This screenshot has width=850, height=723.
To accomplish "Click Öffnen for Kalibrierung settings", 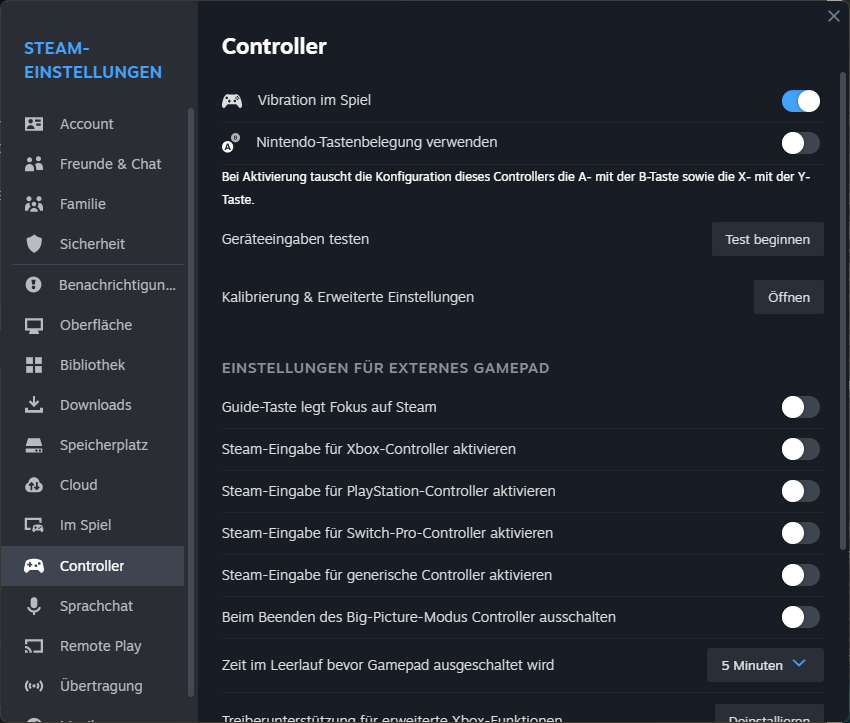I will pos(788,297).
